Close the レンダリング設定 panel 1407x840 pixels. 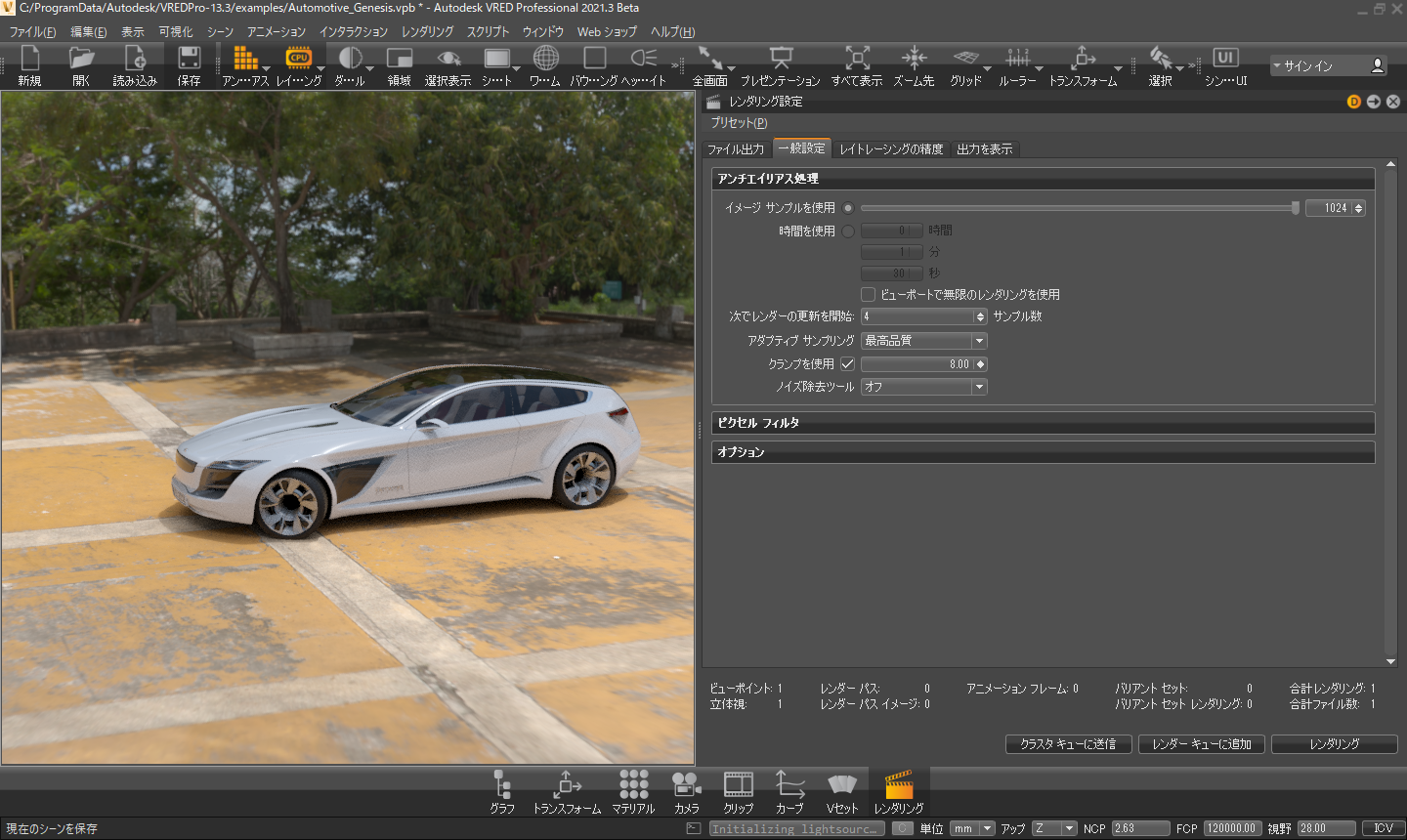(x=1393, y=102)
